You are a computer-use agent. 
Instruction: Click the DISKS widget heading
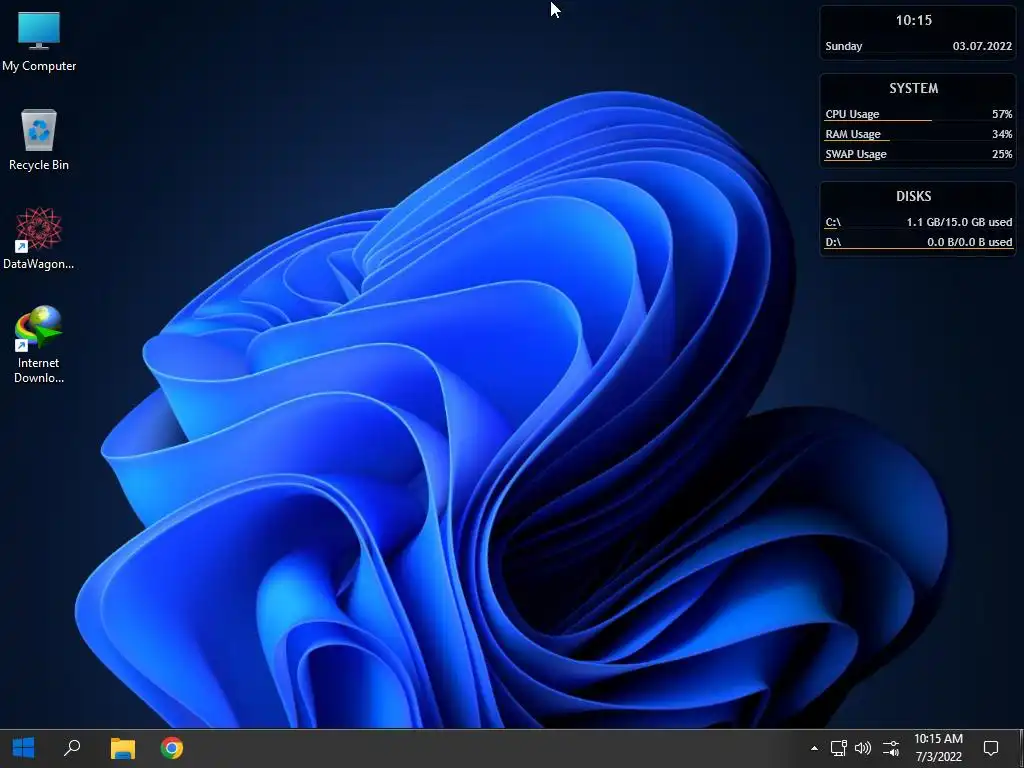(914, 196)
